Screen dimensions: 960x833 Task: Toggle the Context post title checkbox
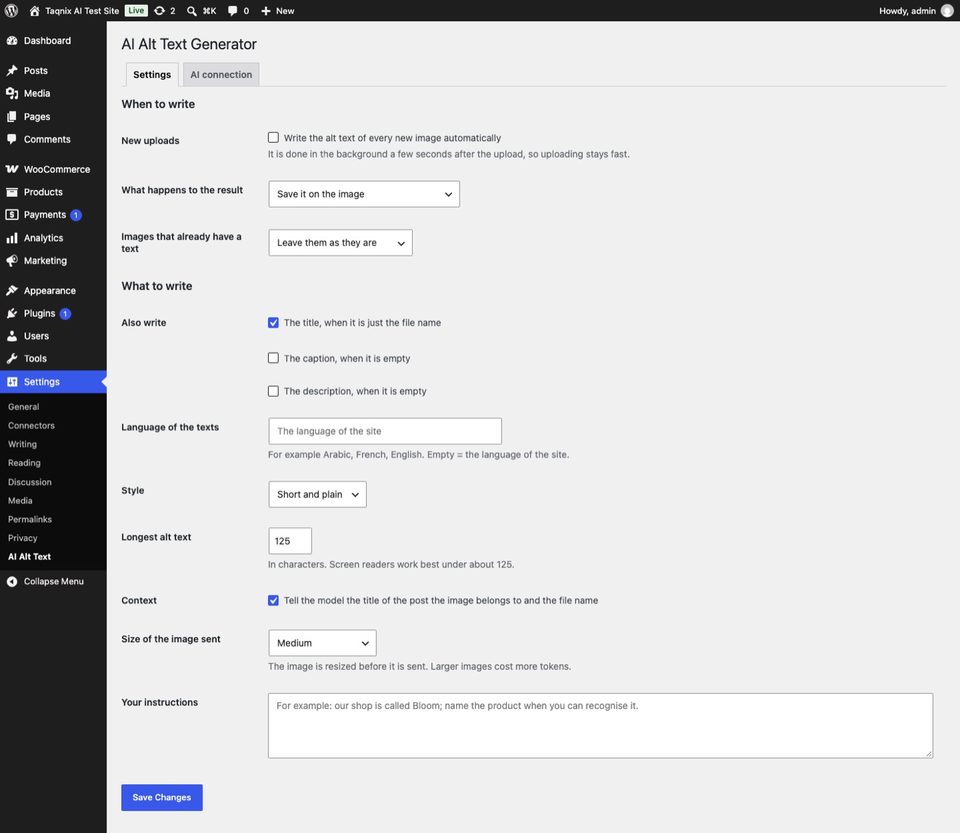coord(273,600)
